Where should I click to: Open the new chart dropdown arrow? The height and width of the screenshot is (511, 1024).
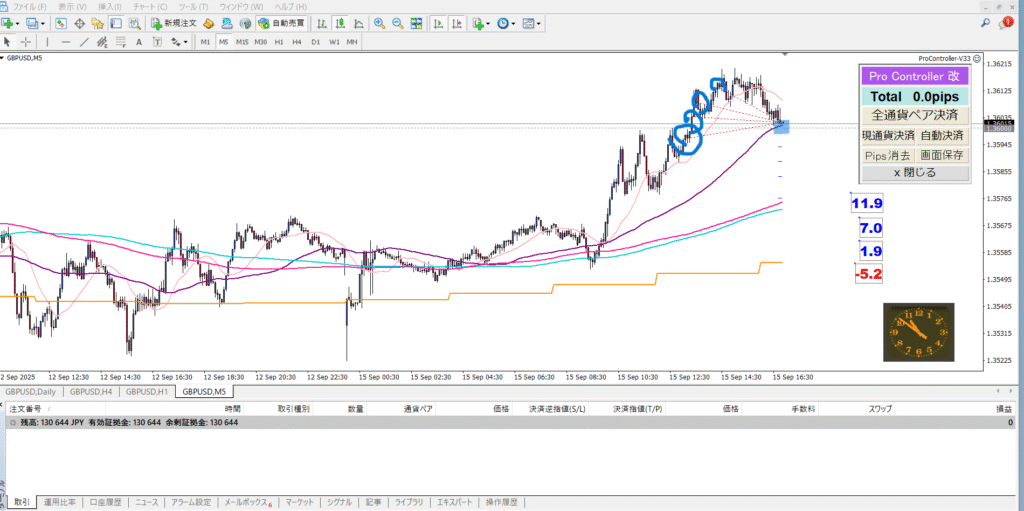click(19, 23)
